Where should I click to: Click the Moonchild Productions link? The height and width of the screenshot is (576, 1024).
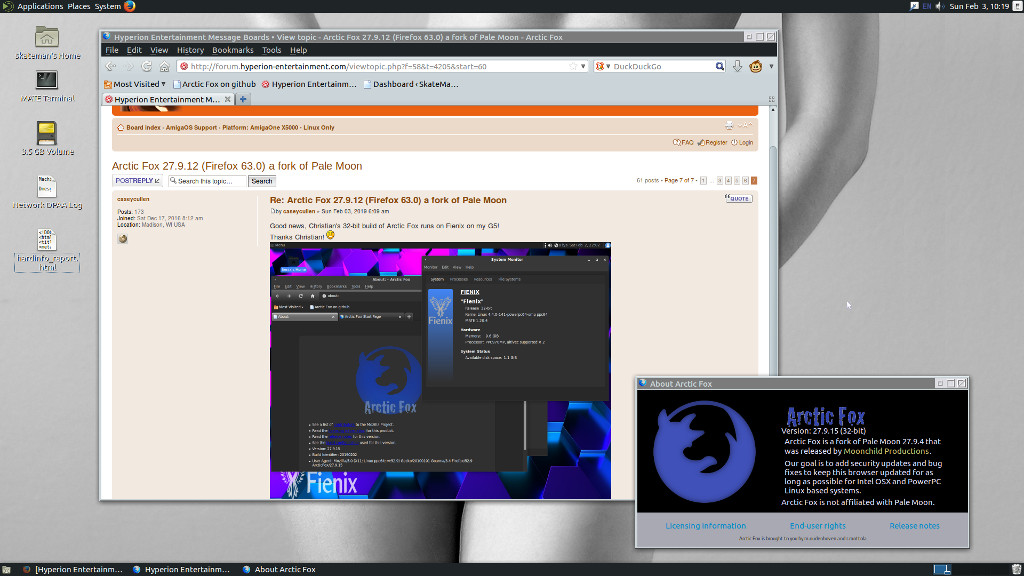pos(886,451)
